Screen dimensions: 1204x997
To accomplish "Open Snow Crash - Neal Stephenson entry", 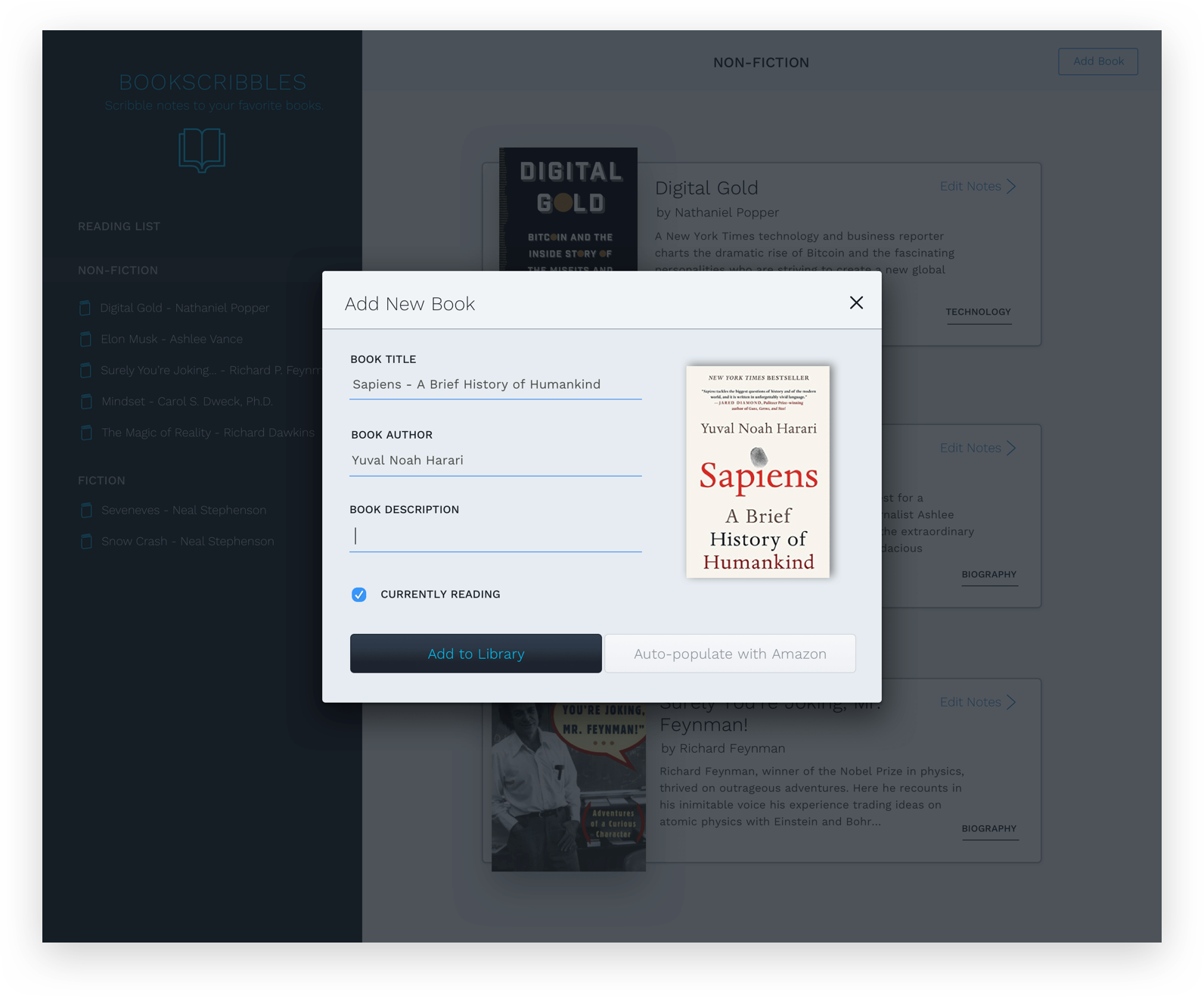I will [x=188, y=541].
